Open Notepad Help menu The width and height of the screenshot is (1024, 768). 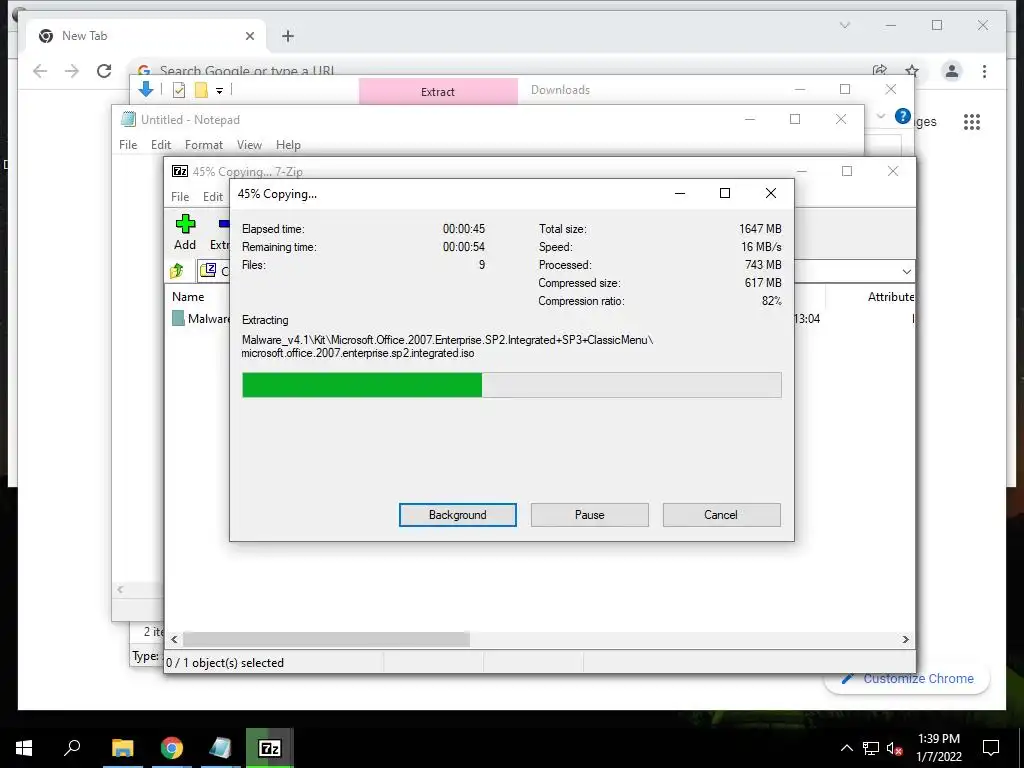[288, 145]
